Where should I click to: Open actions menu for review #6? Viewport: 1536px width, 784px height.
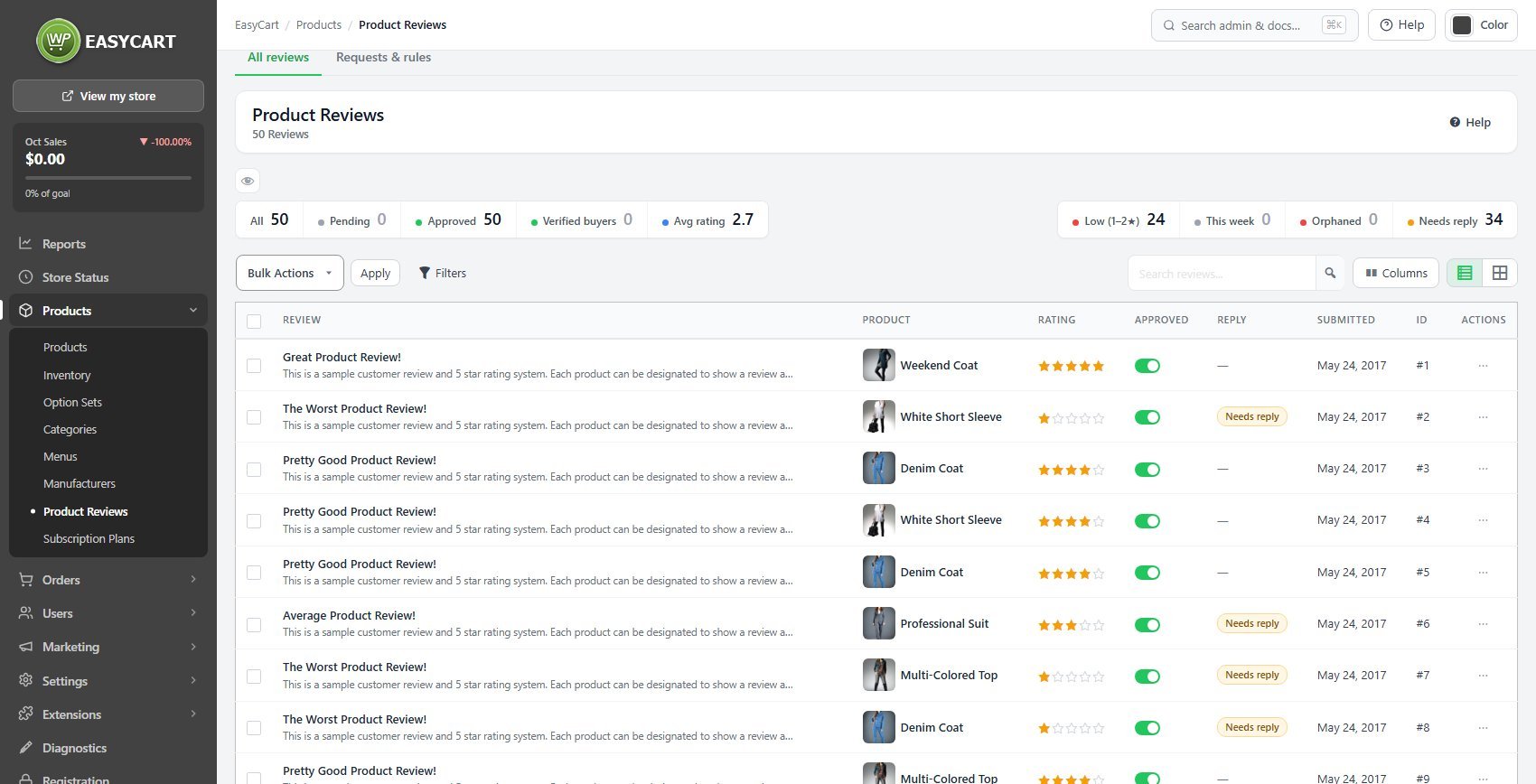coord(1483,624)
